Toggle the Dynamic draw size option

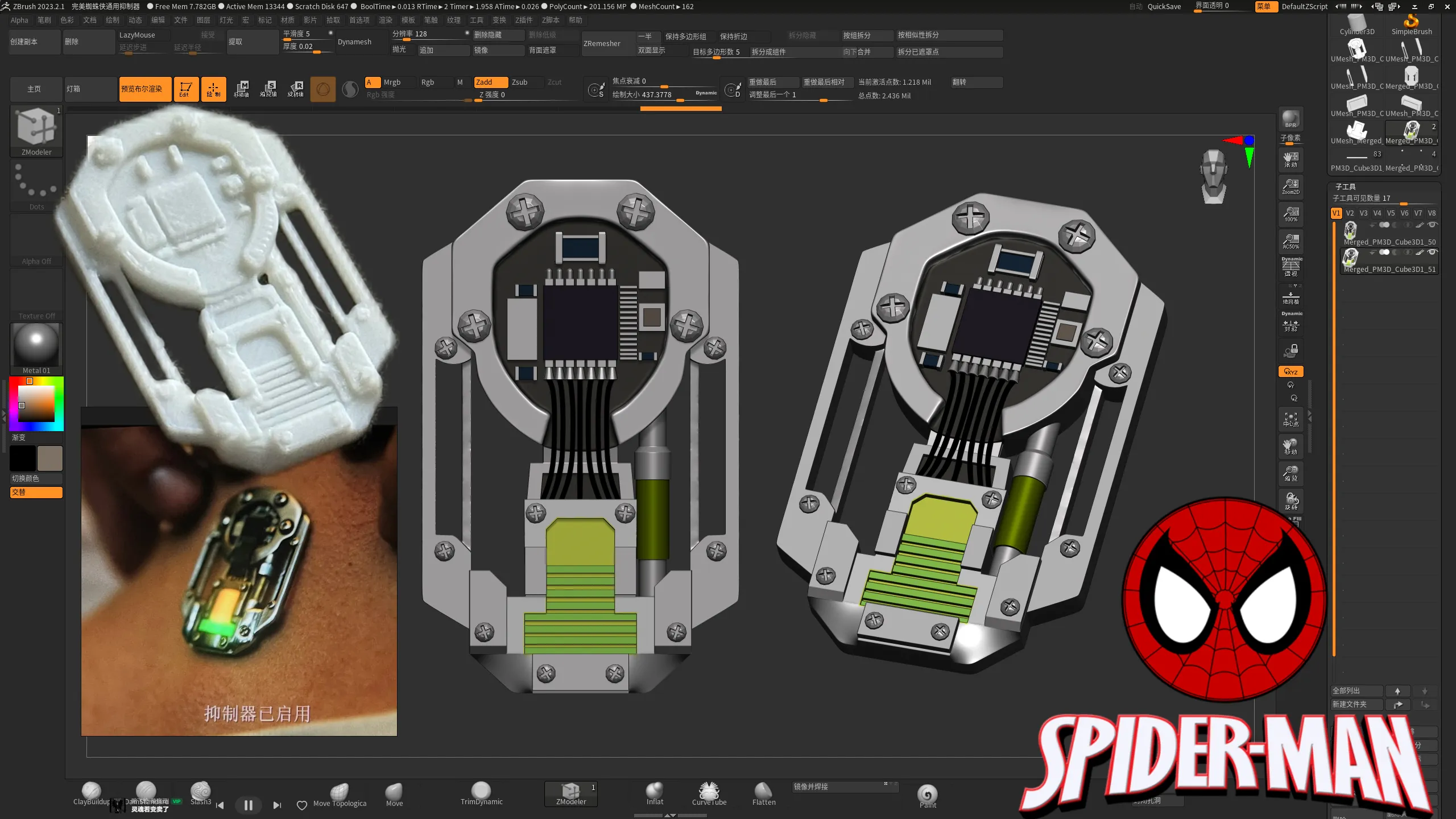tap(706, 93)
